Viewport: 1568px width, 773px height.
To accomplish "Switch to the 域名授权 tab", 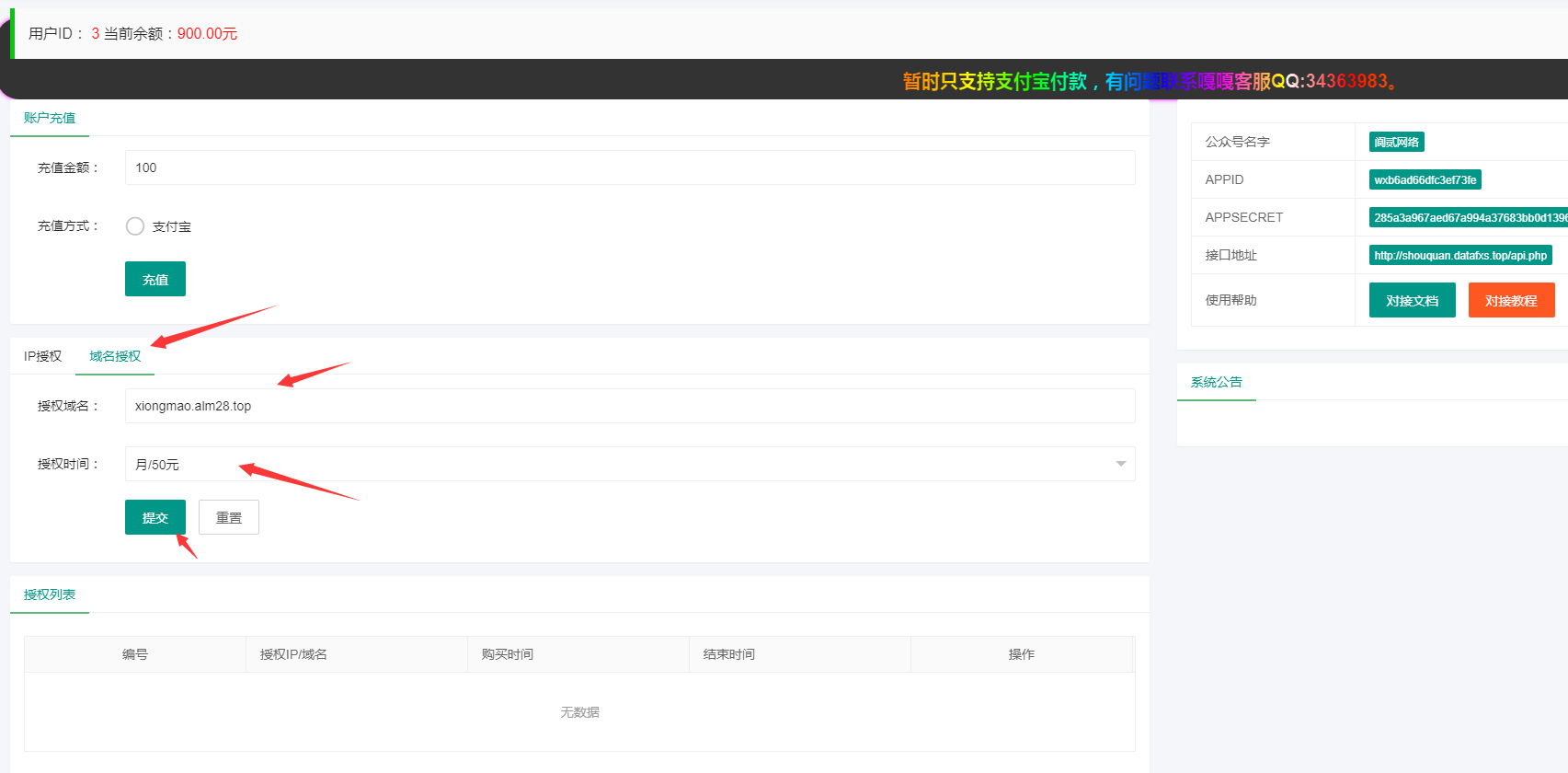I will (115, 356).
